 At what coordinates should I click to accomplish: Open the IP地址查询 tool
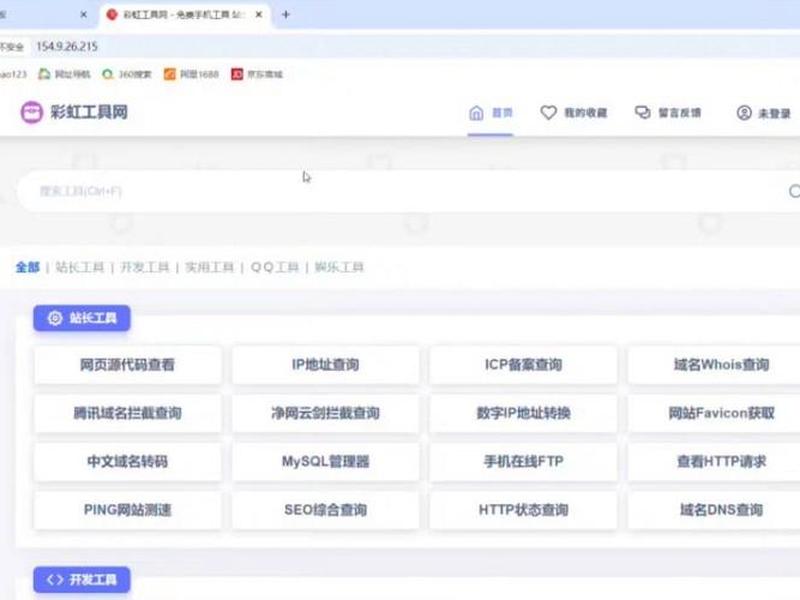tap(326, 365)
